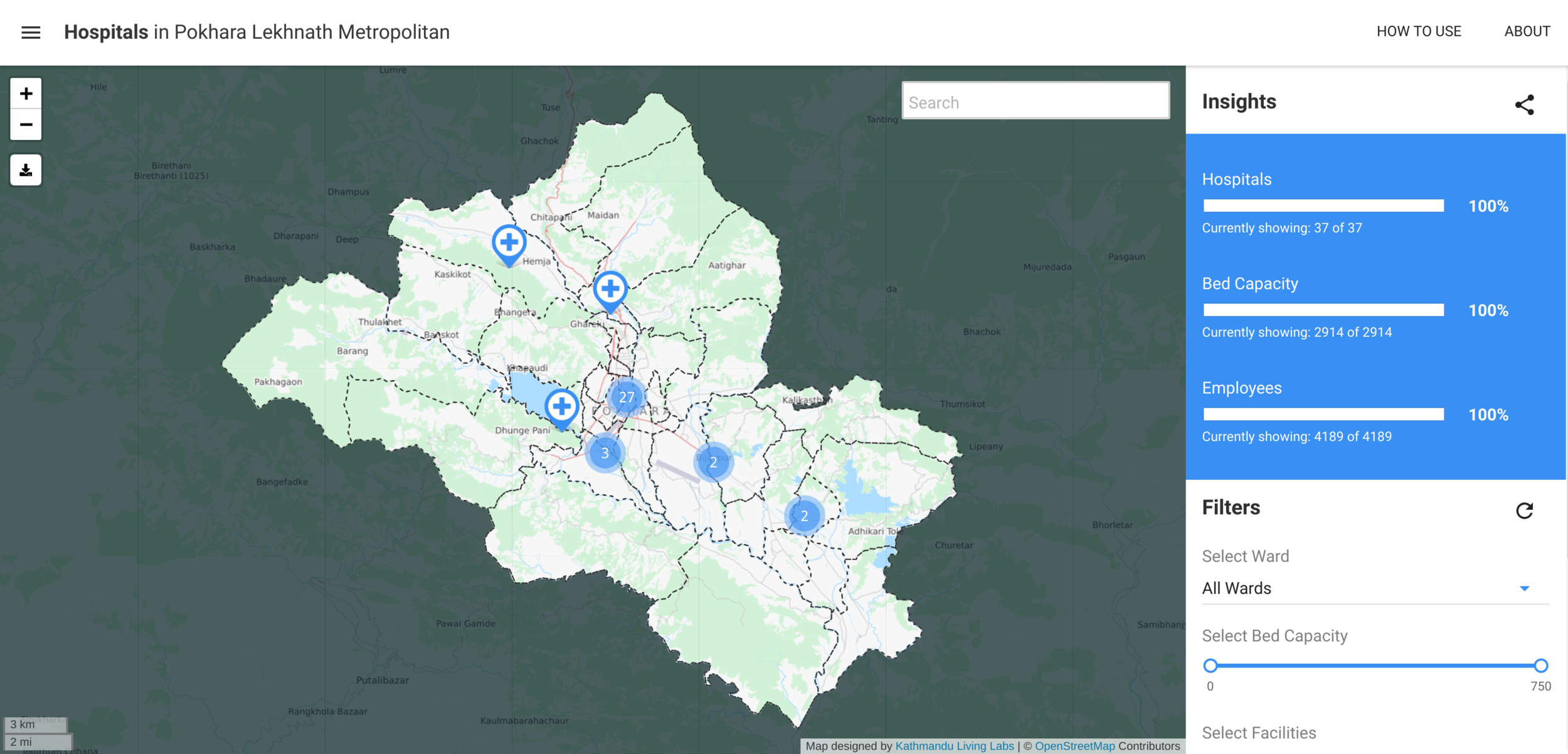The width and height of the screenshot is (1568, 754).
Task: Click the map download icon
Action: click(26, 170)
